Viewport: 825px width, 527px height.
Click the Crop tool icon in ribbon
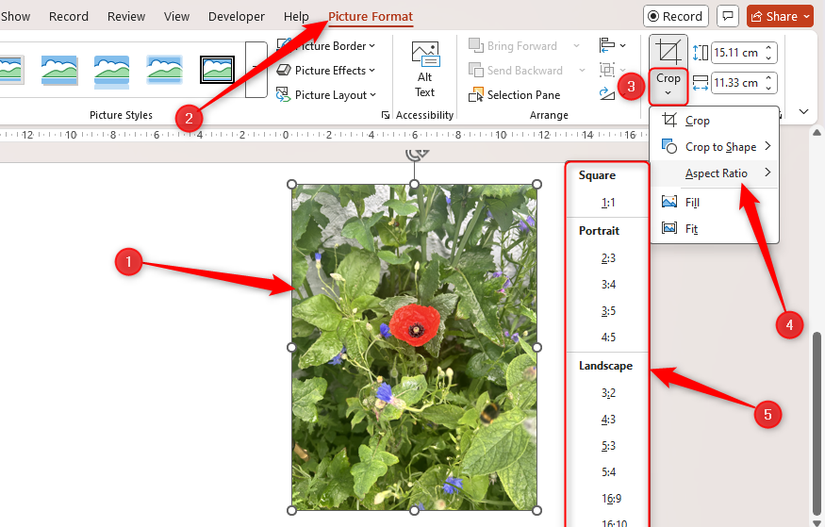point(668,52)
